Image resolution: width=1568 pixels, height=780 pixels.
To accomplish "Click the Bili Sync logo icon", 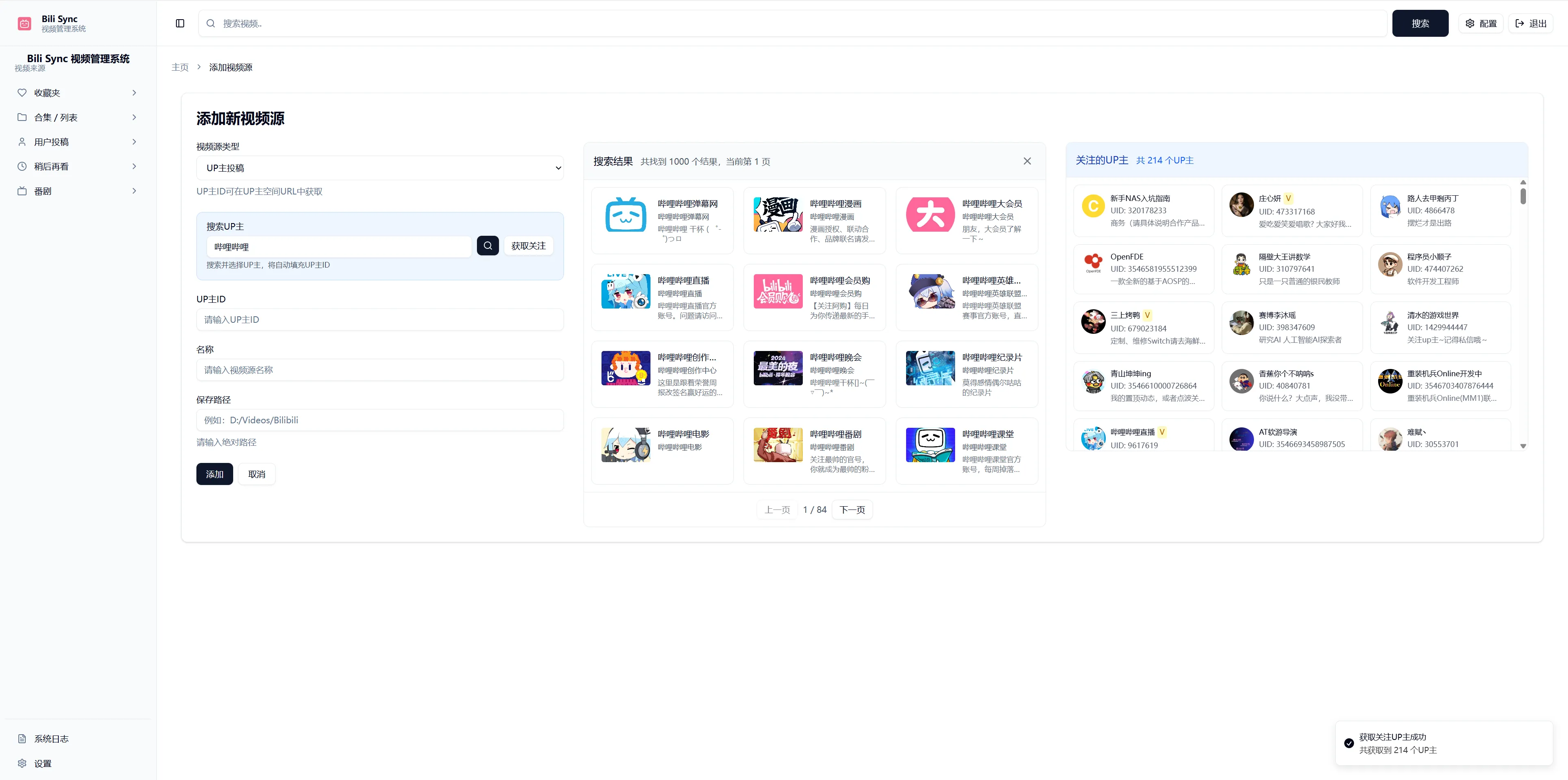I will 24,24.
